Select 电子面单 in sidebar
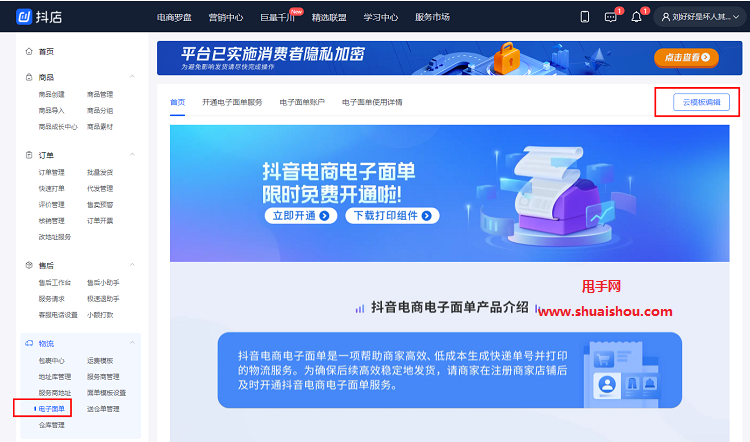The image size is (750, 442). (x=52, y=409)
